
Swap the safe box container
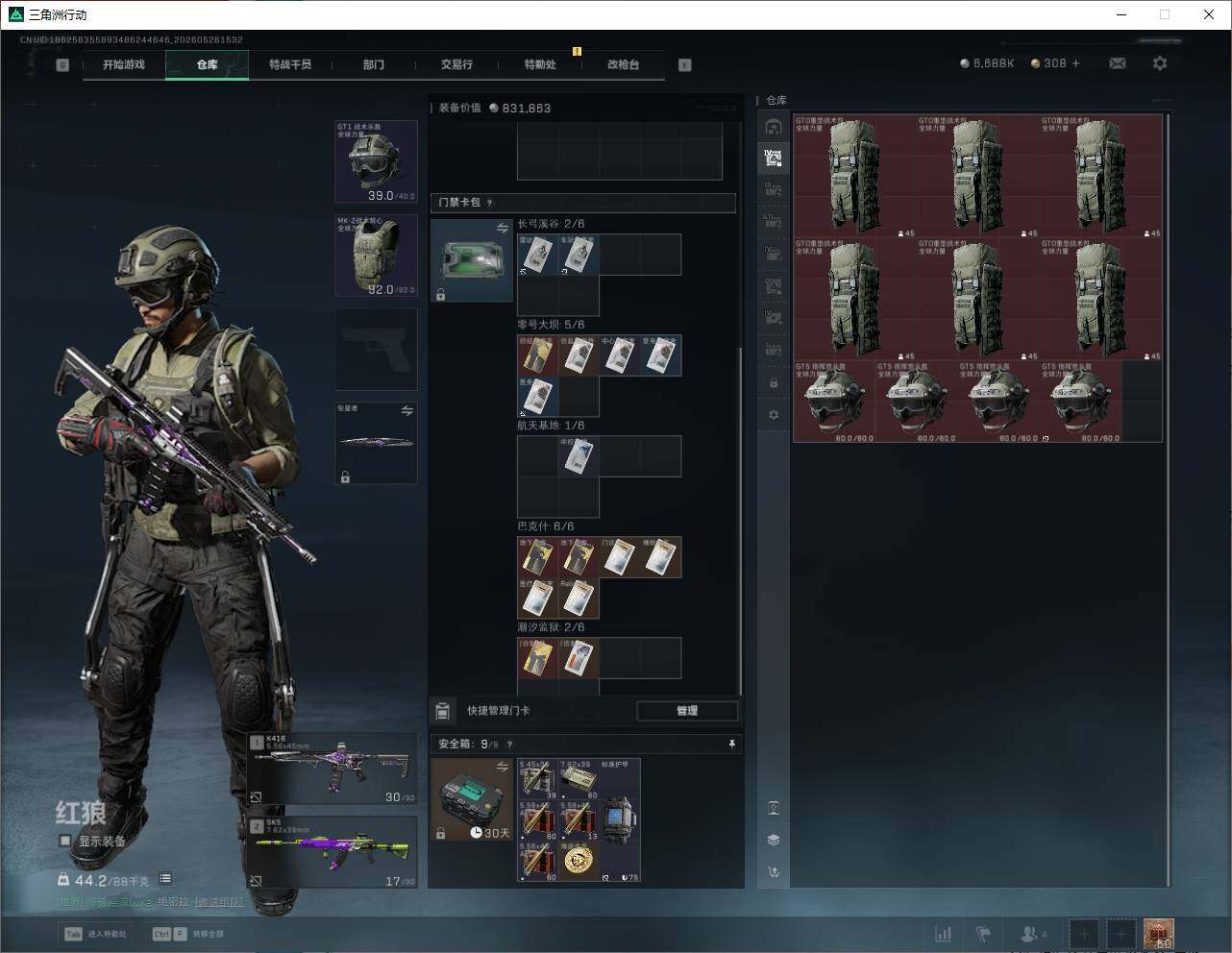[502, 767]
